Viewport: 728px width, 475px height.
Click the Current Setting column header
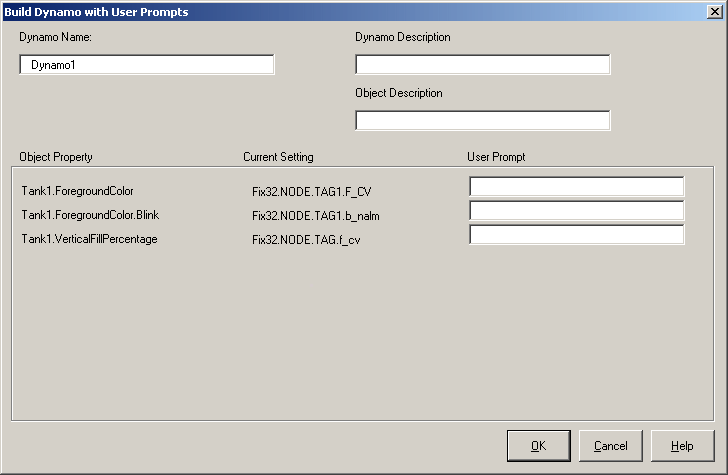pos(278,157)
